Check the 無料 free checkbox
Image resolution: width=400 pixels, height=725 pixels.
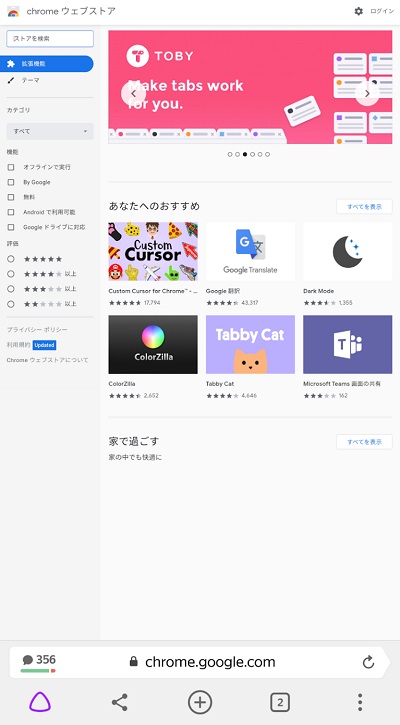coord(11,197)
